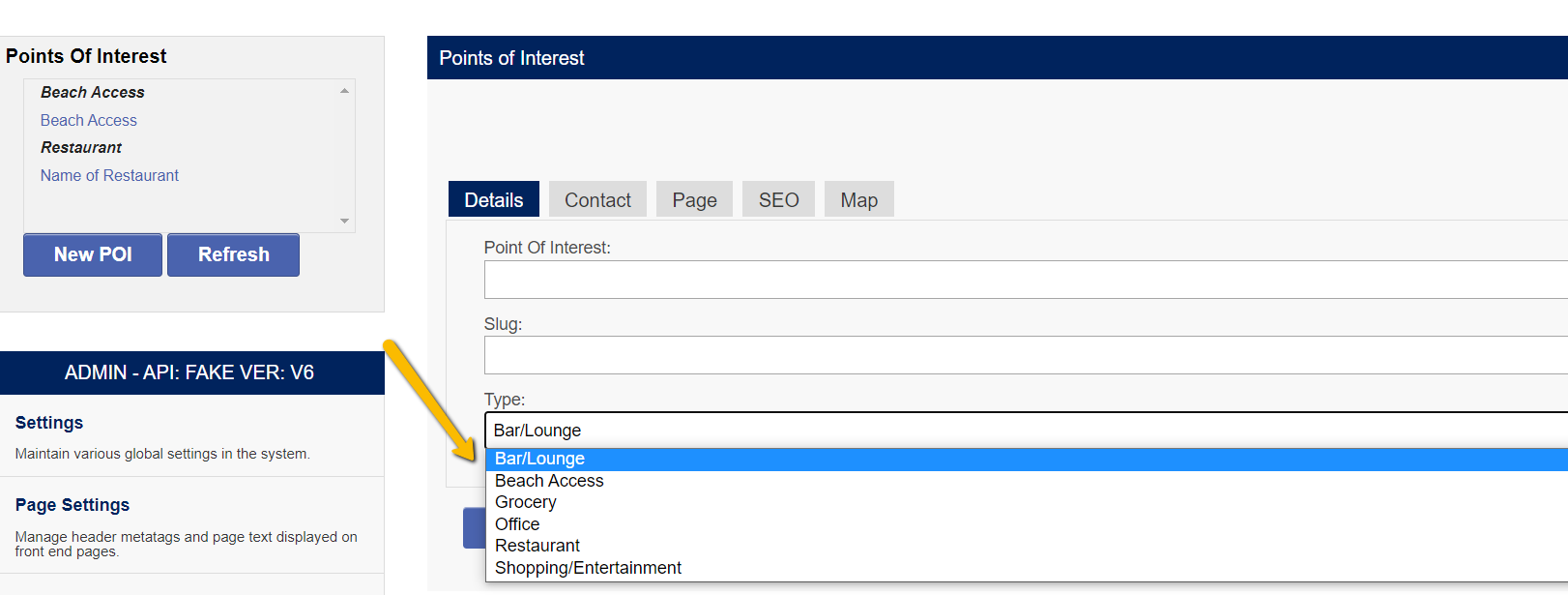Click the ADMIN - API: FAKE VER: V6 header

tap(192, 372)
